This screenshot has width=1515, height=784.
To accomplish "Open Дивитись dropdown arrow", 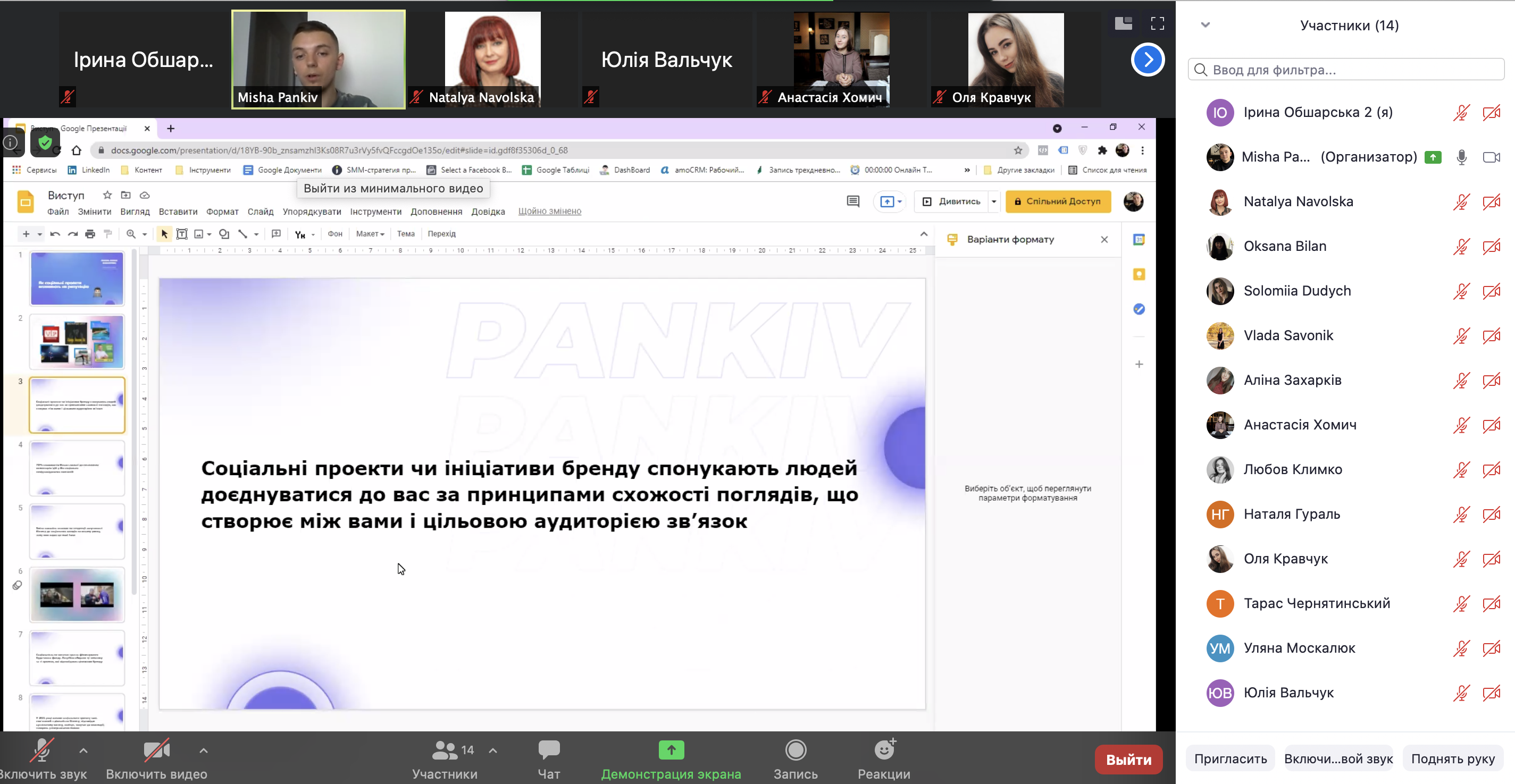I will point(994,201).
